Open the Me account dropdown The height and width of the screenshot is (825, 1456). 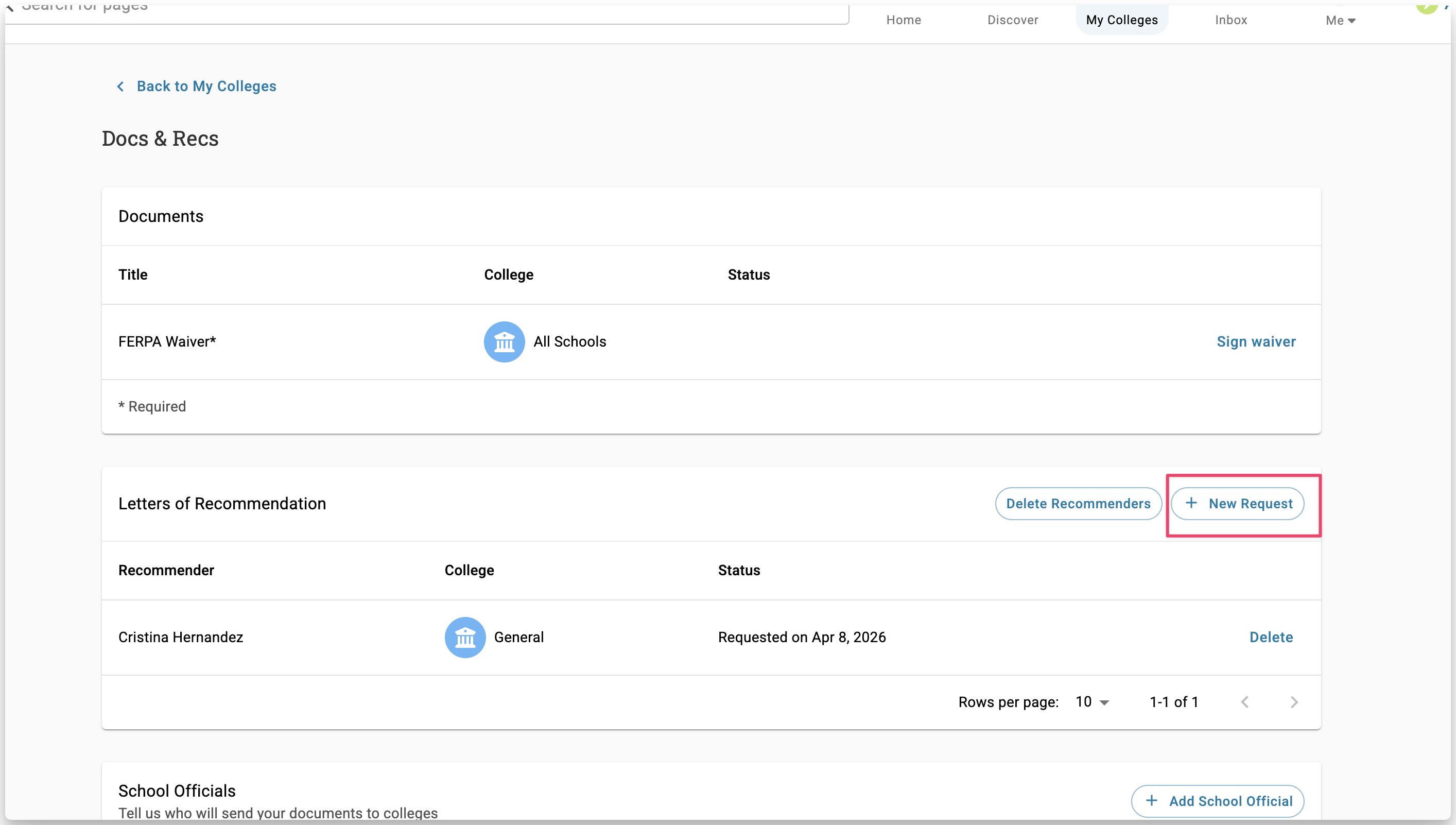[1339, 21]
